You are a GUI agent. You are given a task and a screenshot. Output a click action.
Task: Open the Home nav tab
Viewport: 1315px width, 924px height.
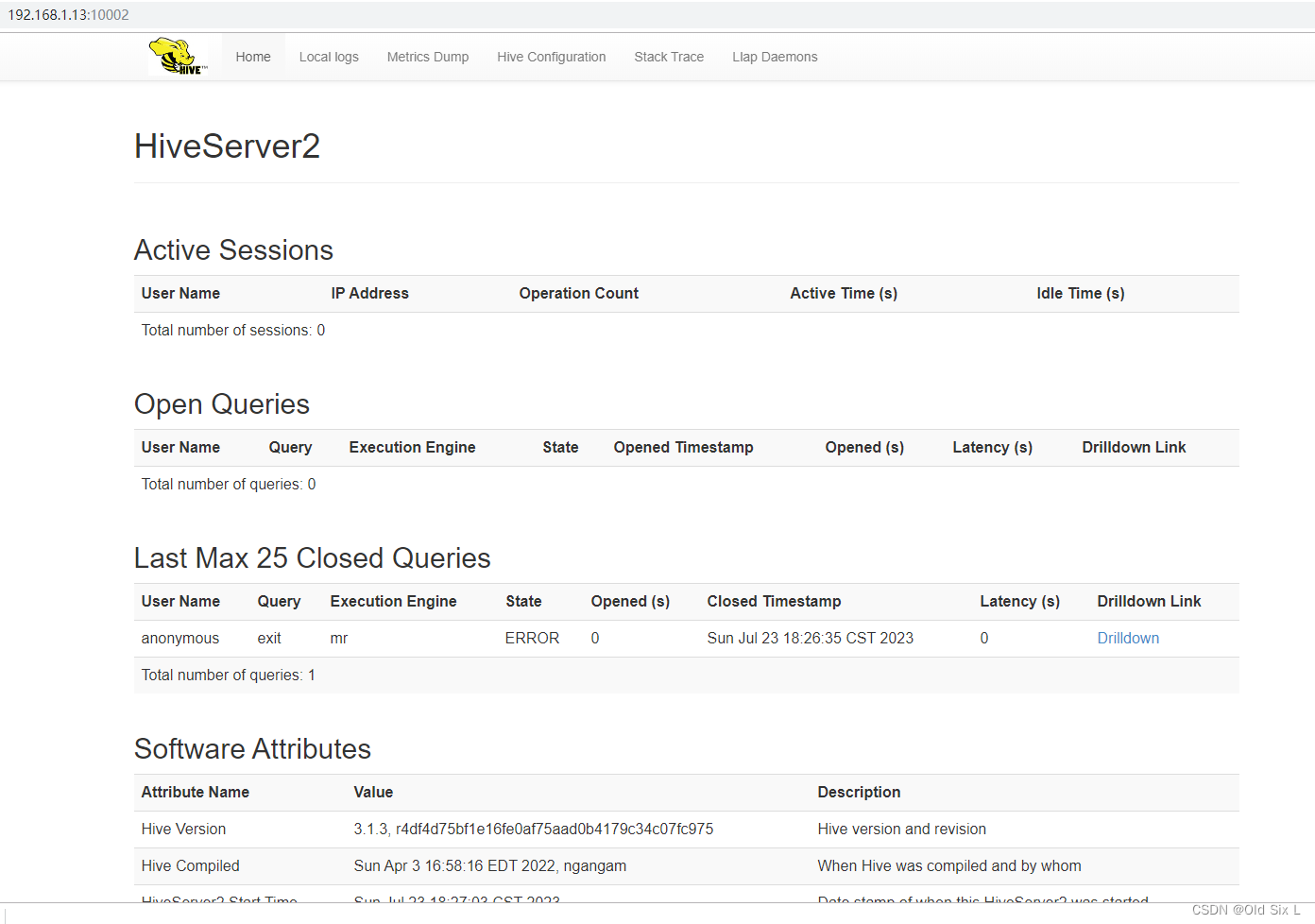[253, 57]
